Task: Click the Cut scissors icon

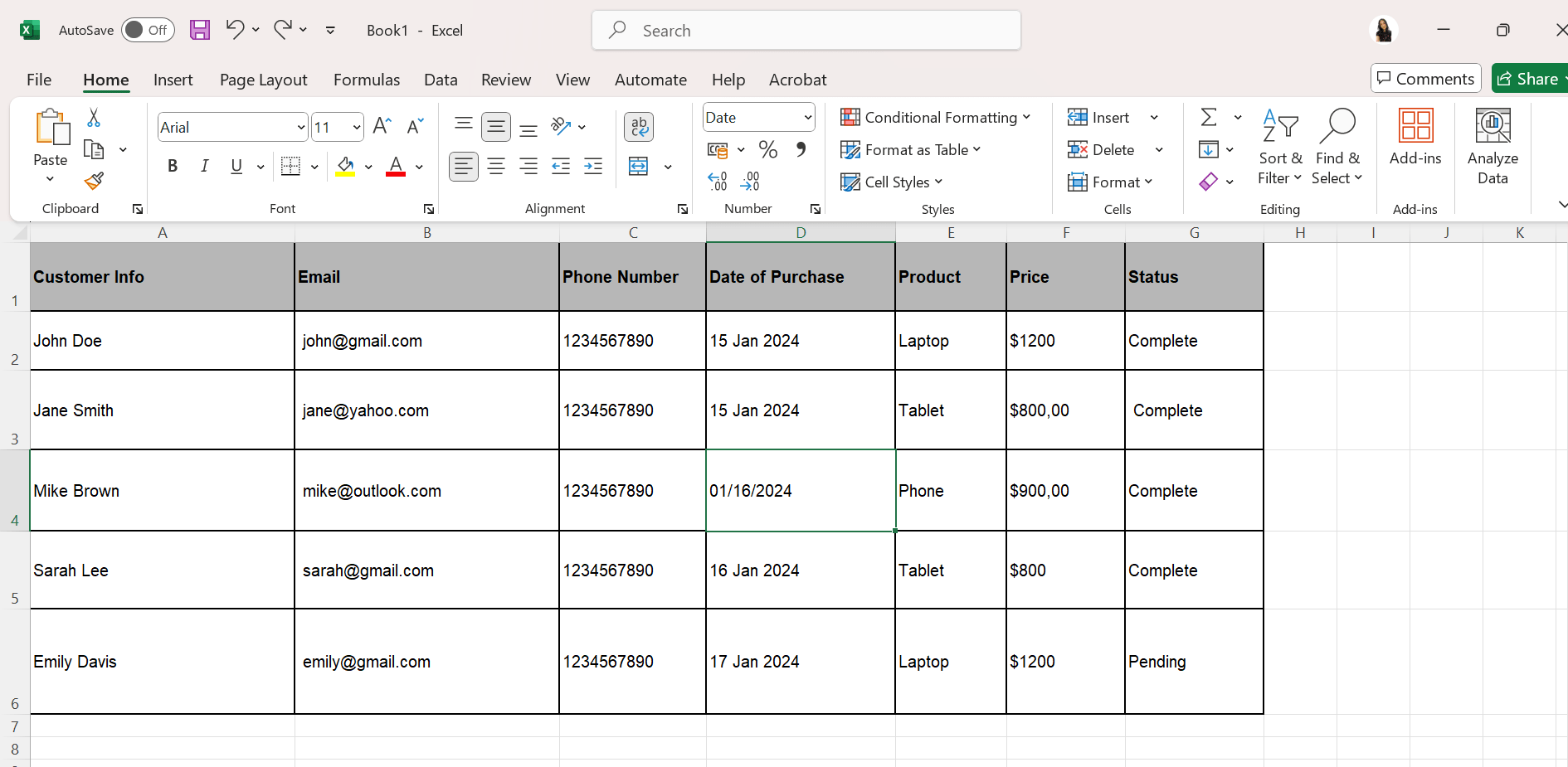Action: click(x=94, y=119)
